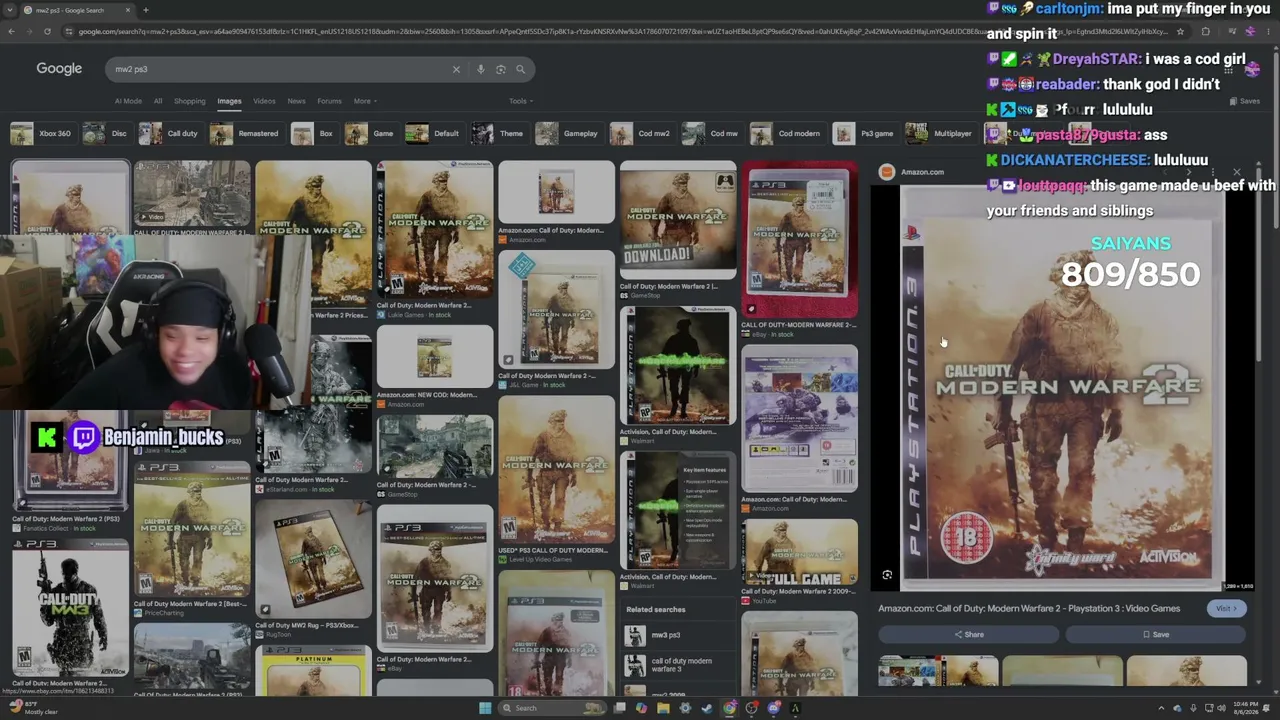This screenshot has width=1280, height=720.
Task: Switch to AI Mode tab
Action: tap(128, 101)
